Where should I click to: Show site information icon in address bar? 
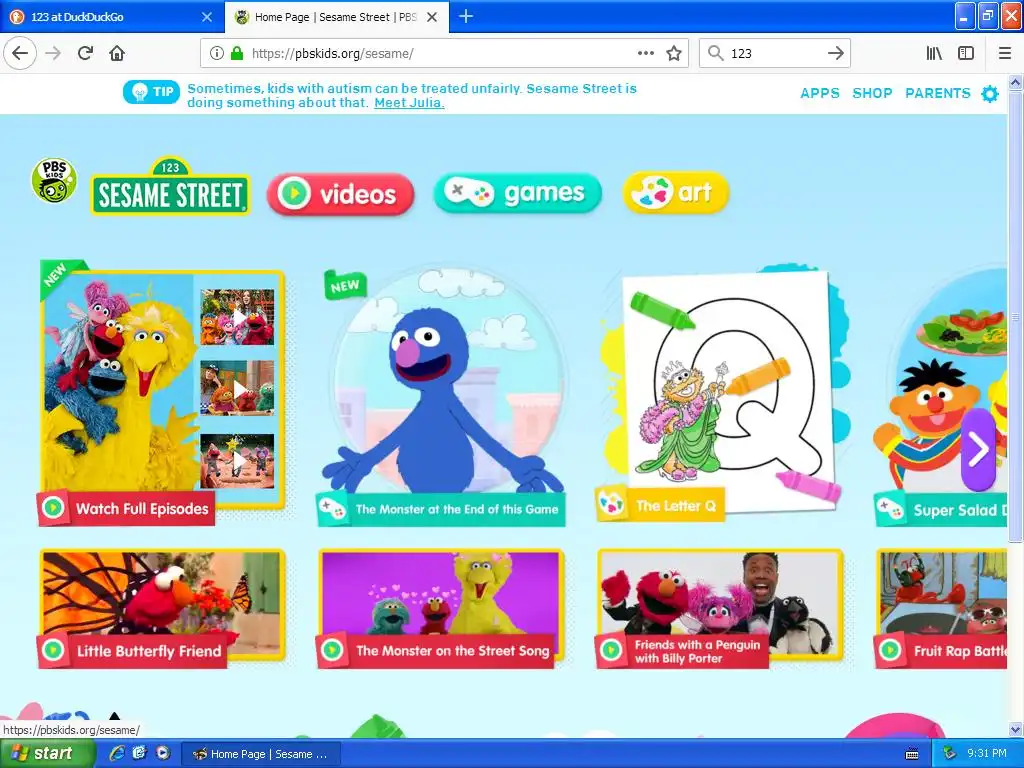pyautogui.click(x=217, y=54)
